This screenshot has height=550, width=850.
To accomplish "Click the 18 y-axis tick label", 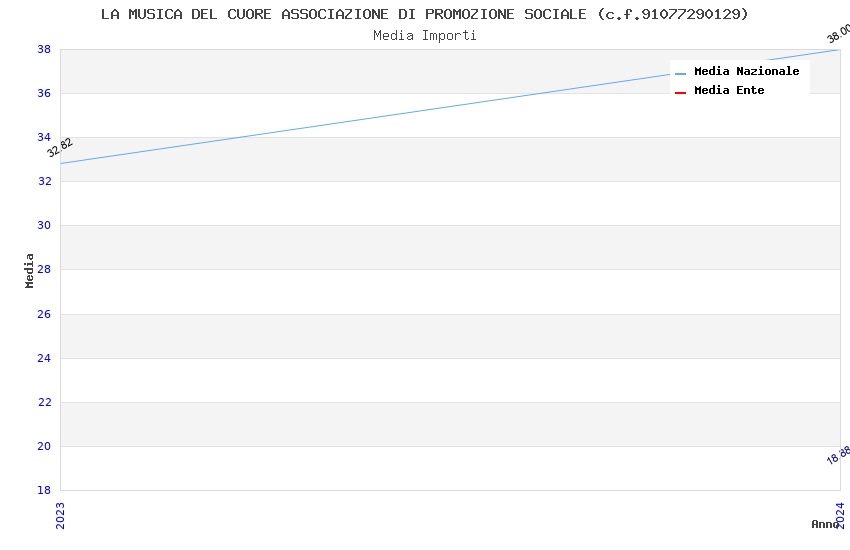I will [44, 490].
